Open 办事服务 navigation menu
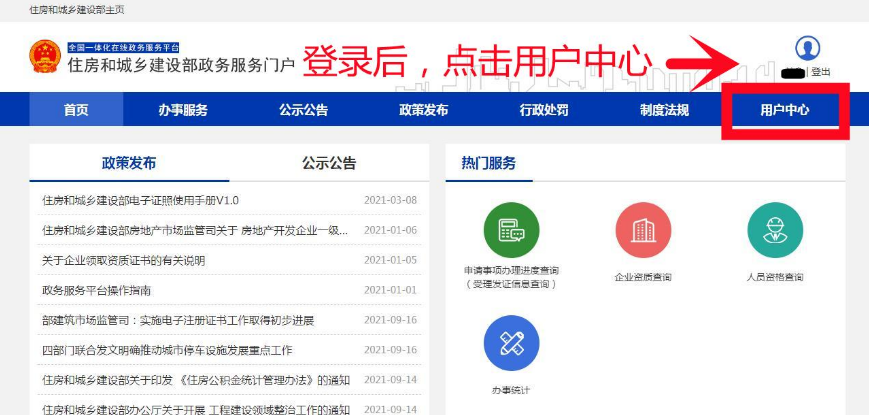The width and height of the screenshot is (869, 415). click(183, 110)
